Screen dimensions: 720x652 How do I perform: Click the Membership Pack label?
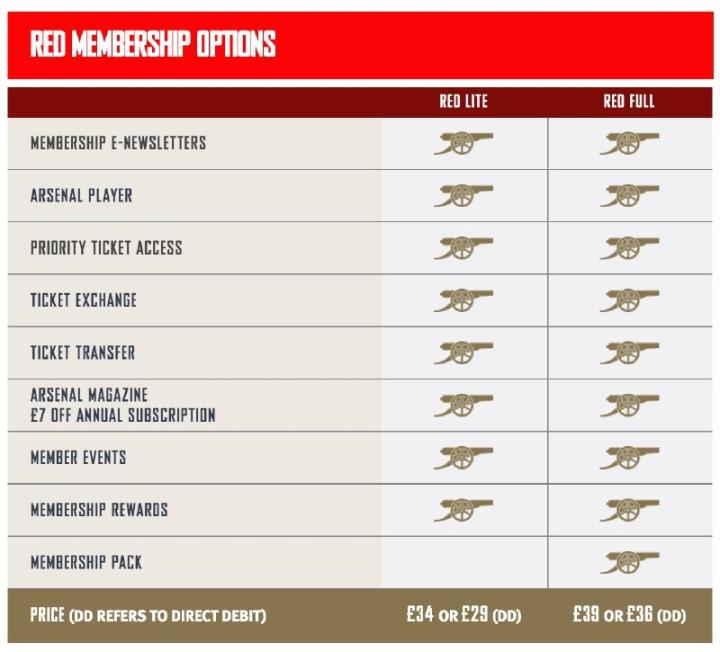pyautogui.click(x=86, y=562)
